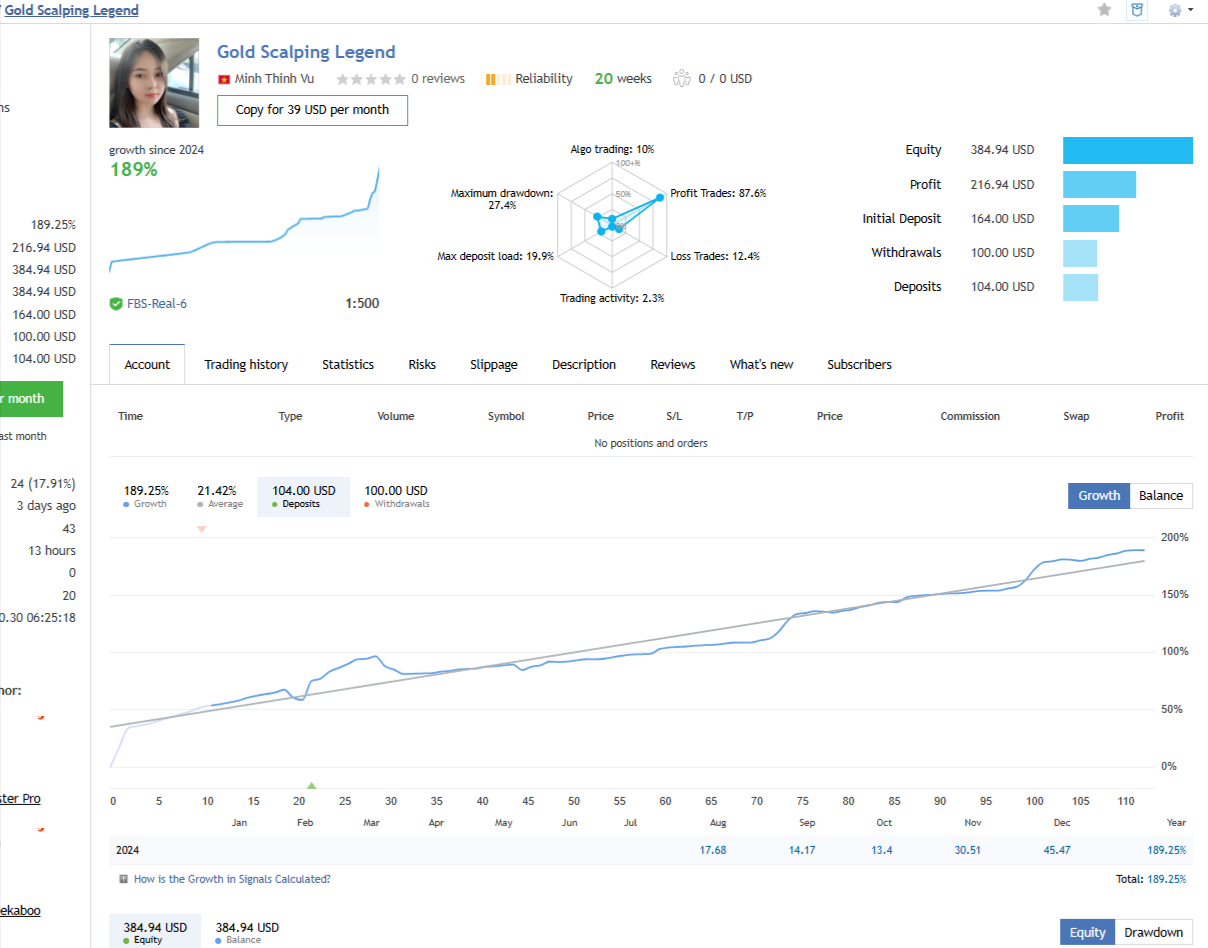Image resolution: width=1208 pixels, height=948 pixels.
Task: Open the Trading history tab
Action: click(x=246, y=365)
